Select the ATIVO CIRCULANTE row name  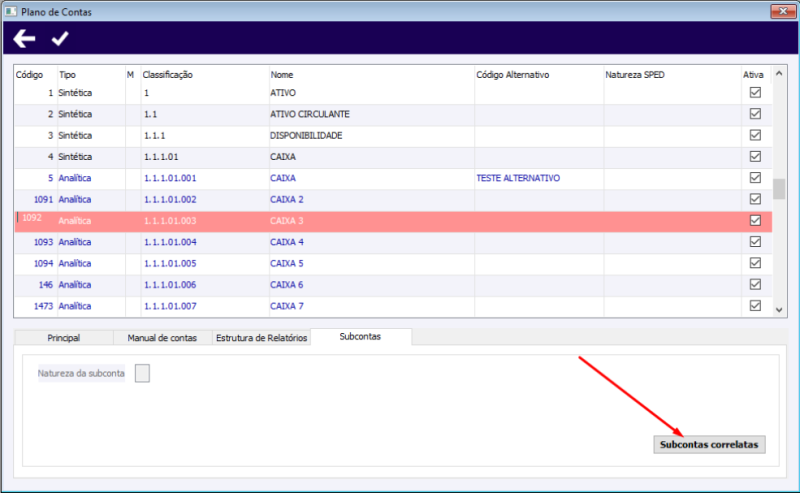[x=310, y=114]
